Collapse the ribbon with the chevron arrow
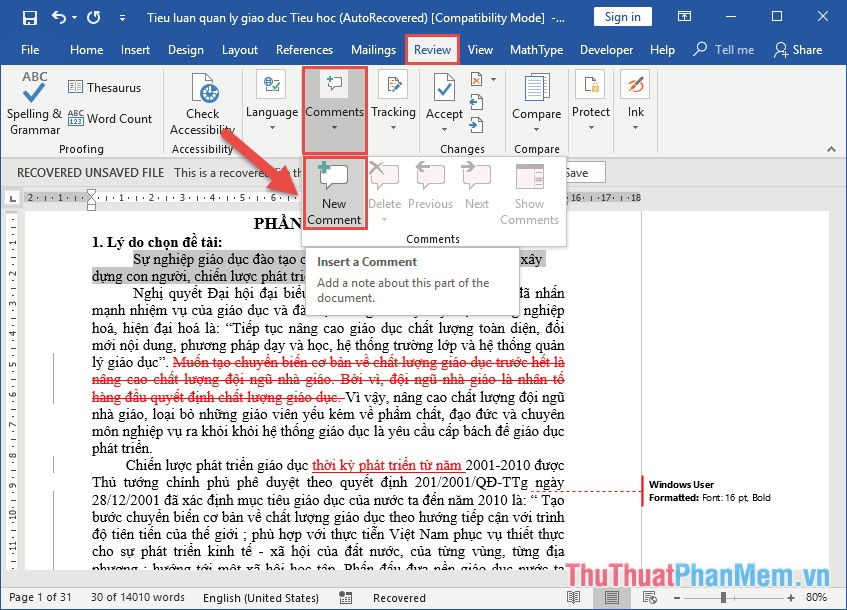The image size is (847, 610). (x=831, y=149)
